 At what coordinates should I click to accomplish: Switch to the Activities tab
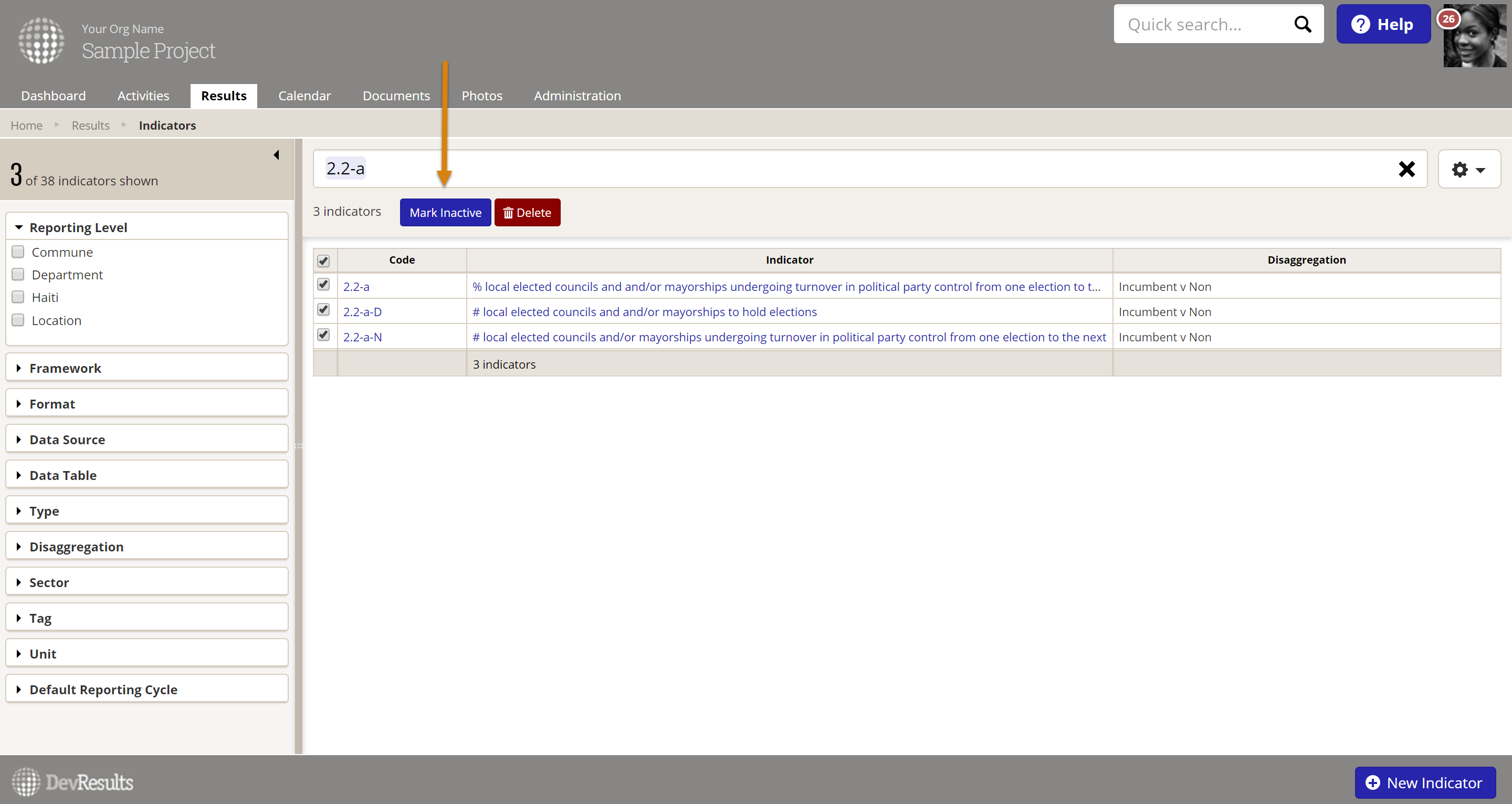[x=143, y=96]
